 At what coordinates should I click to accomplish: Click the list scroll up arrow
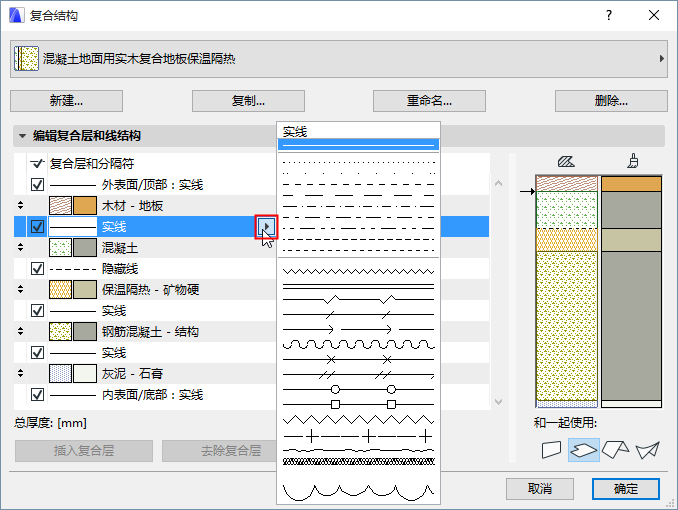(x=499, y=183)
